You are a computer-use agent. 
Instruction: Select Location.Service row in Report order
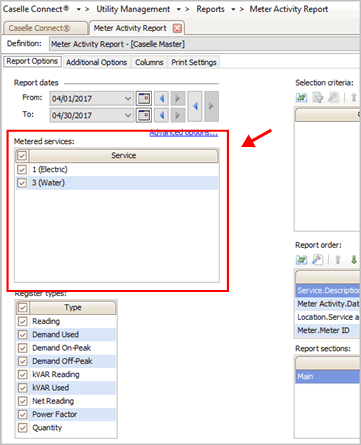[328, 317]
